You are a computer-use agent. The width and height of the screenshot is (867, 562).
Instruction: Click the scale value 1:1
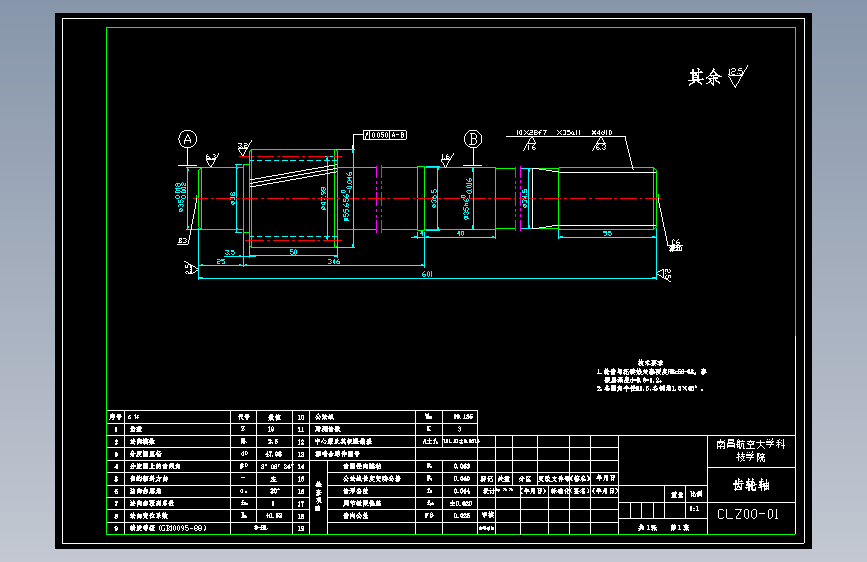click(x=694, y=508)
